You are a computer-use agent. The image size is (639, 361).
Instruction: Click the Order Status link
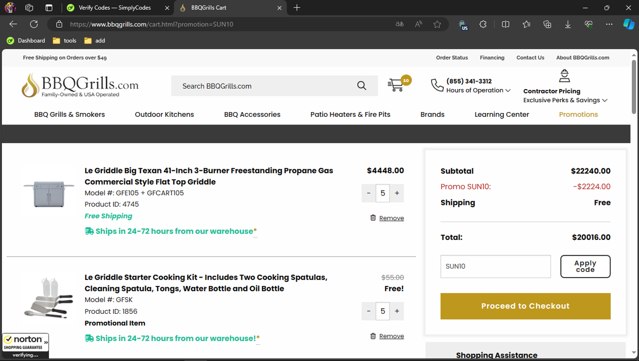click(452, 58)
